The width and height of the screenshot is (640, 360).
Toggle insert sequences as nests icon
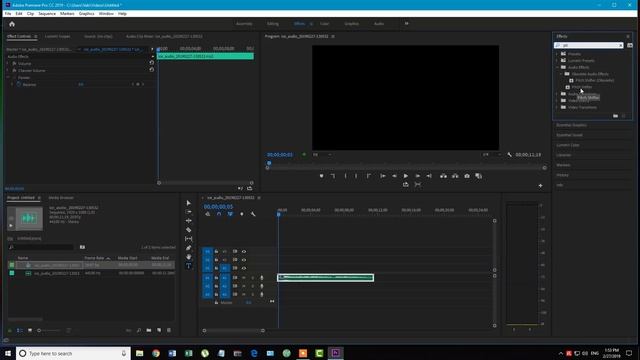pos(207,214)
